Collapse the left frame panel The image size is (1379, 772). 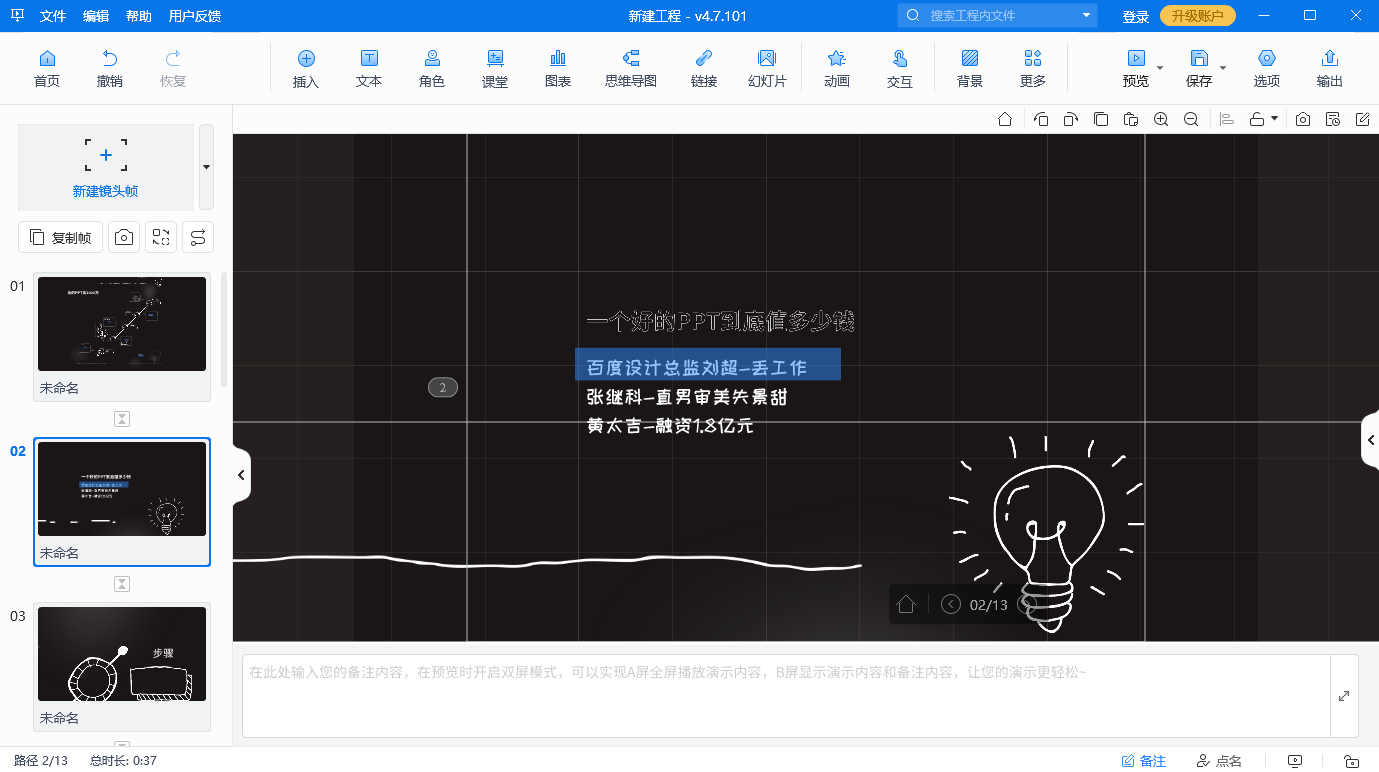[241, 475]
